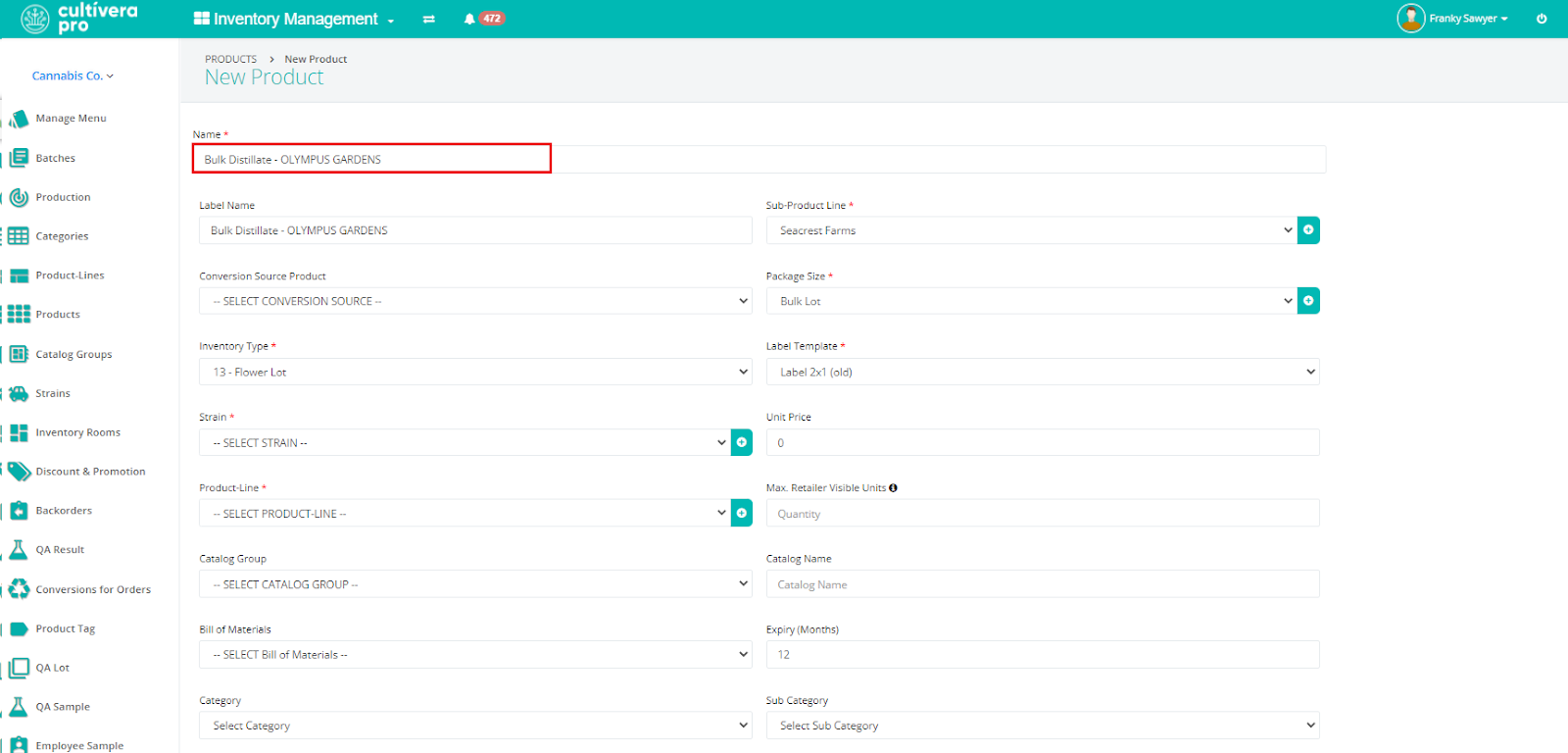Expand the Inventory Type dropdown
This screenshot has height=753, width=1568.
point(475,372)
